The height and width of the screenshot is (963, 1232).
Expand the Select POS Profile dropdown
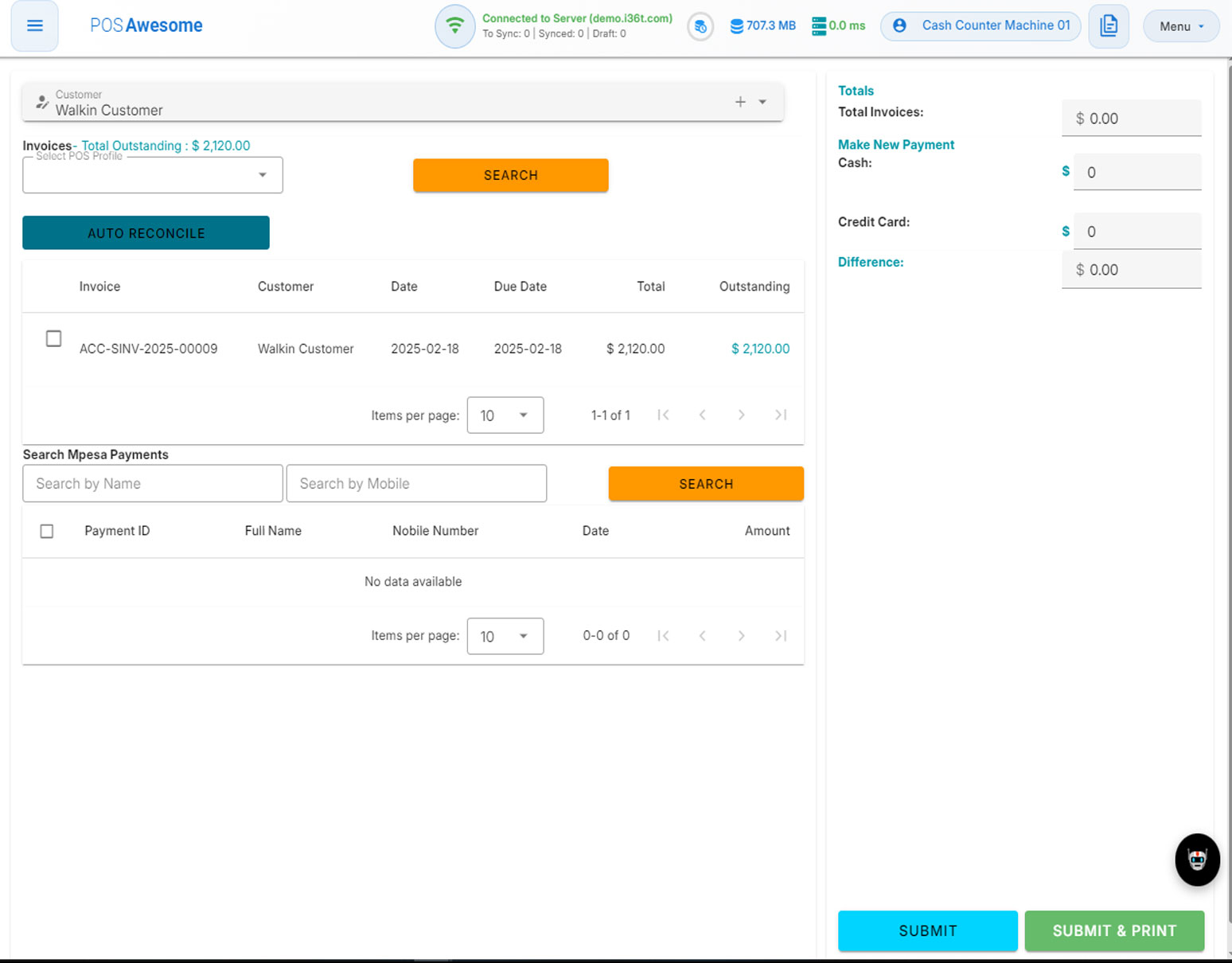point(262,175)
